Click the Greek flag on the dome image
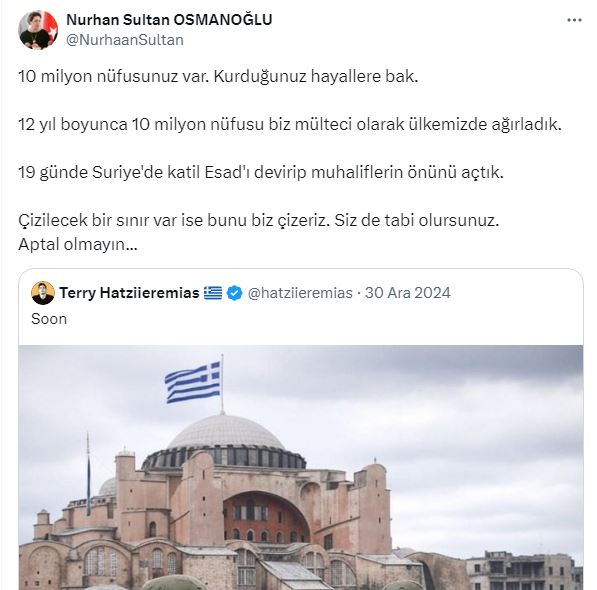The width and height of the screenshot is (597, 590). (193, 383)
